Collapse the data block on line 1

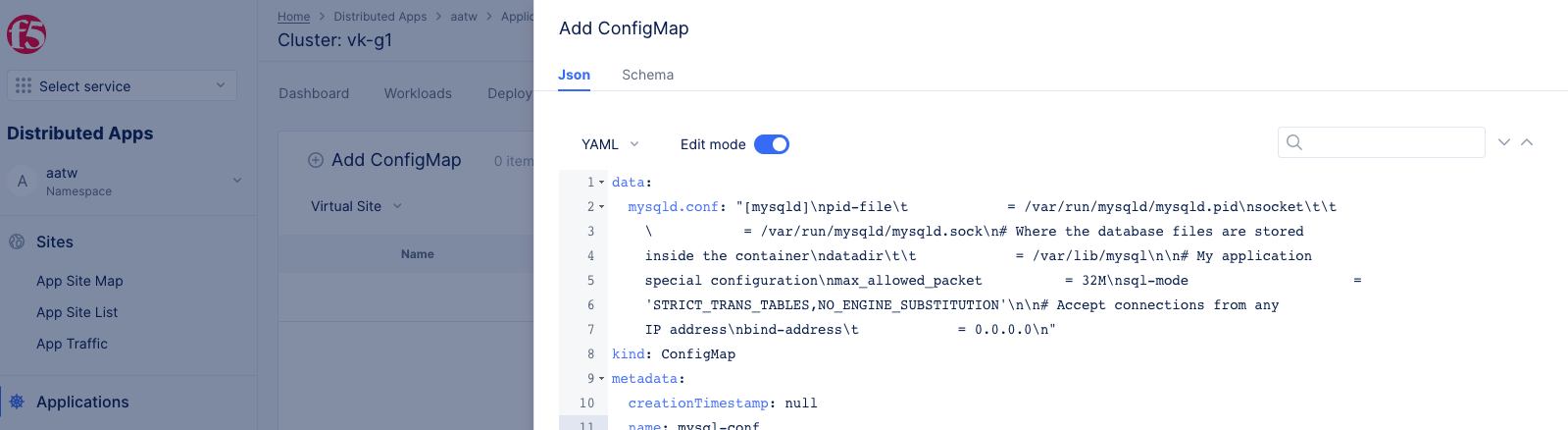[x=602, y=183]
